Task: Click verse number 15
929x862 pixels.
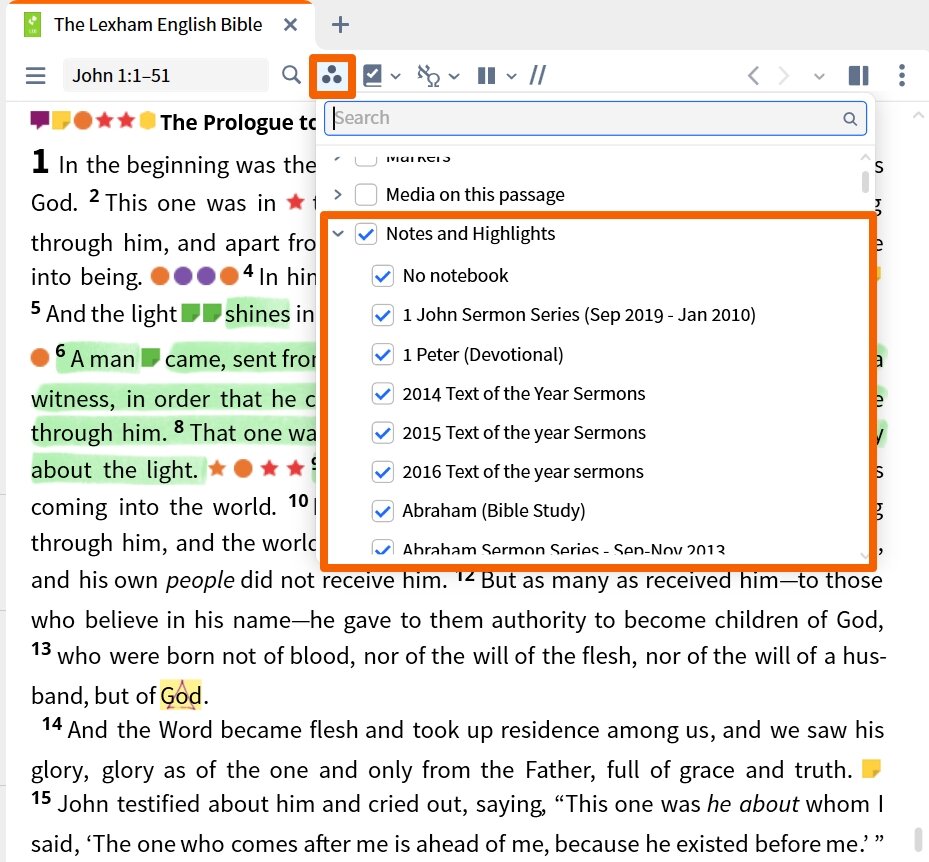Action: click(x=41, y=798)
